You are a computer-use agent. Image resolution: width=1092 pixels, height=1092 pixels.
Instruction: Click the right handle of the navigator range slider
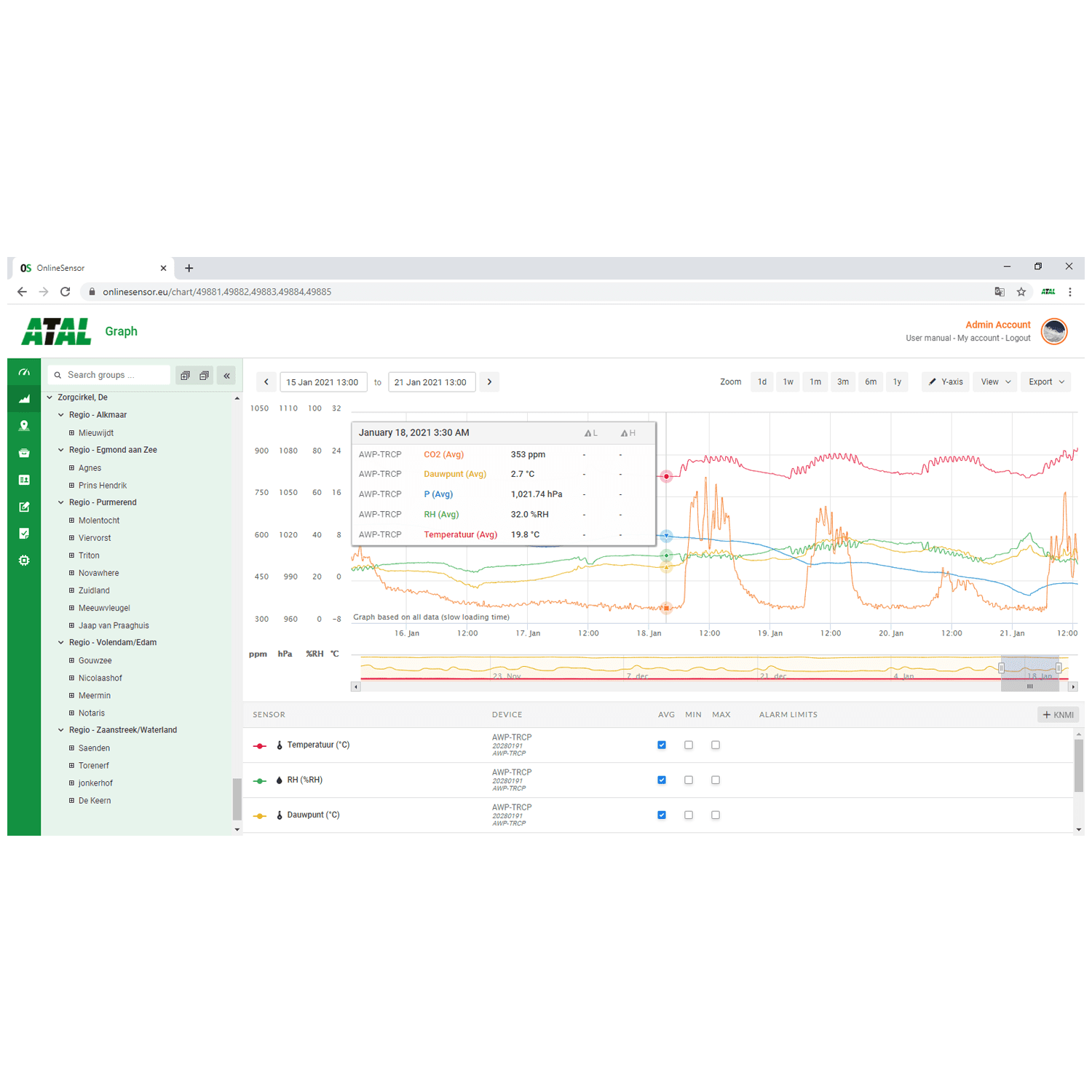click(1058, 668)
